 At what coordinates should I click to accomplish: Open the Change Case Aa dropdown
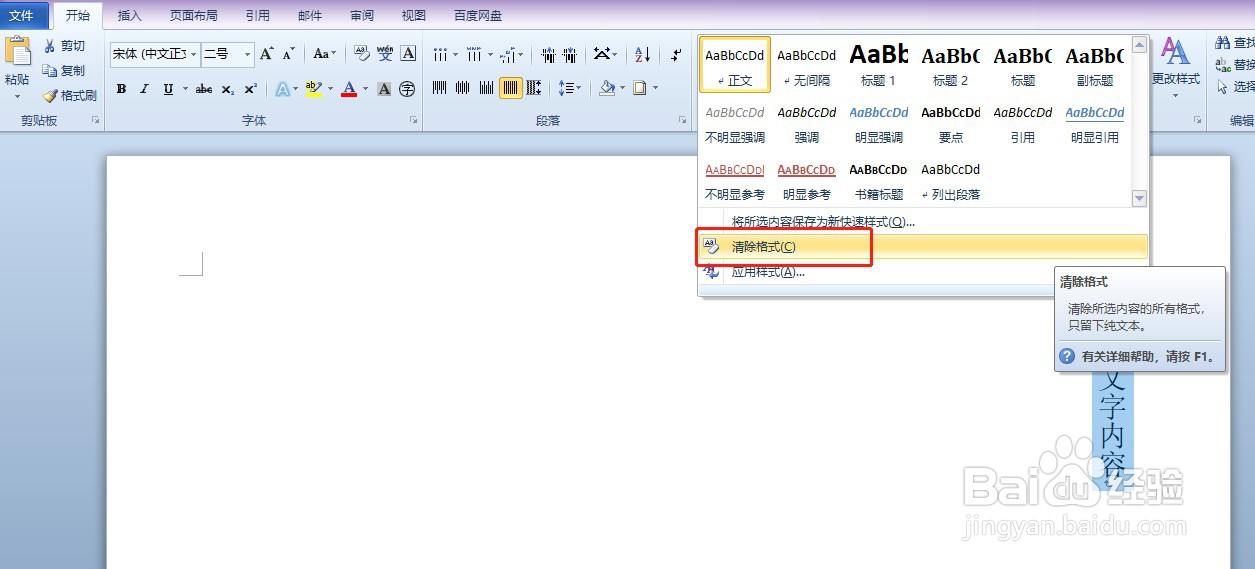tap(325, 54)
